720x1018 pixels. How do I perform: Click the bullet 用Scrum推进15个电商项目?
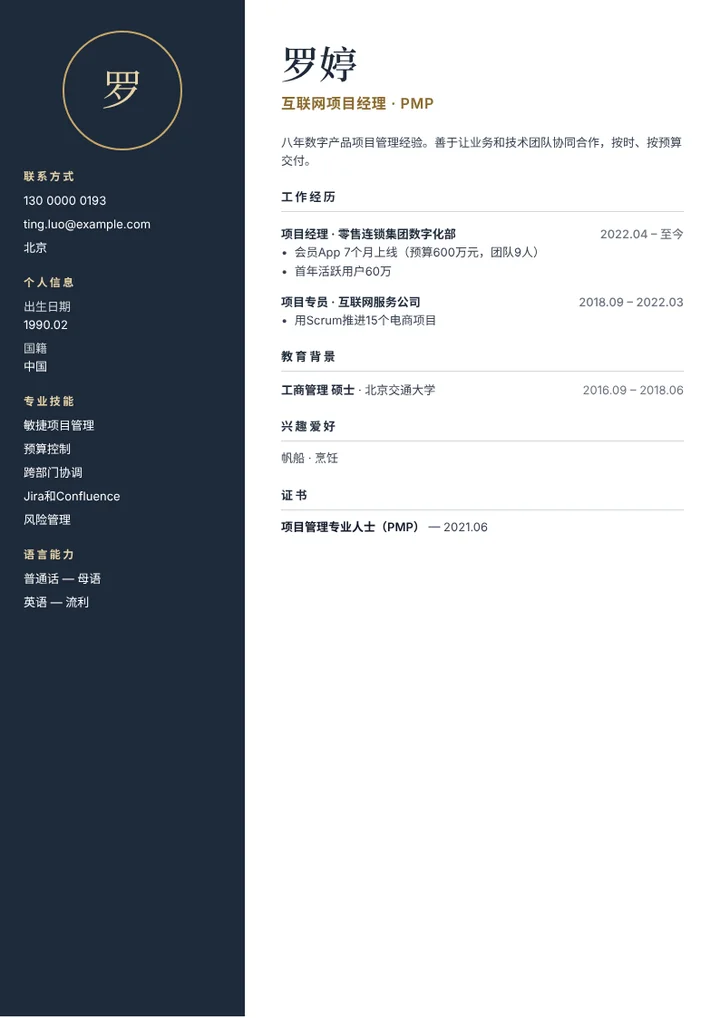pos(365,320)
